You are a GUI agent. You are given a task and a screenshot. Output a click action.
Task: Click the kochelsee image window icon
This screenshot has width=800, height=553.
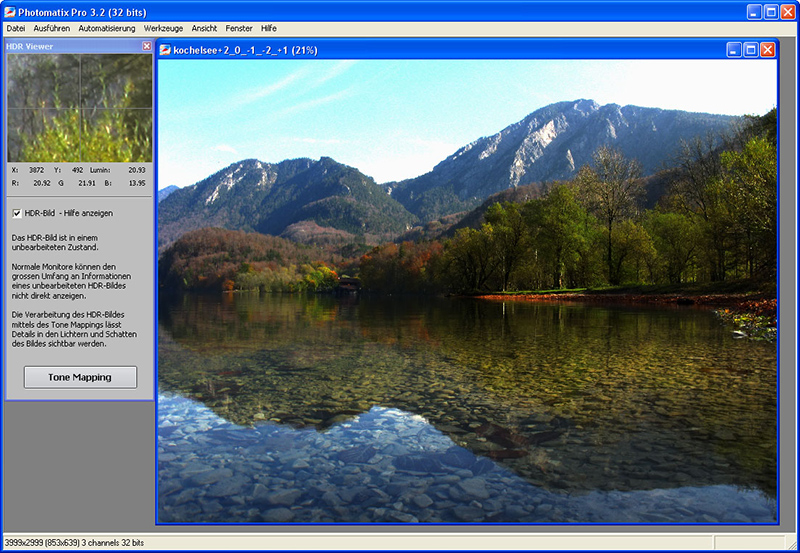tap(165, 50)
